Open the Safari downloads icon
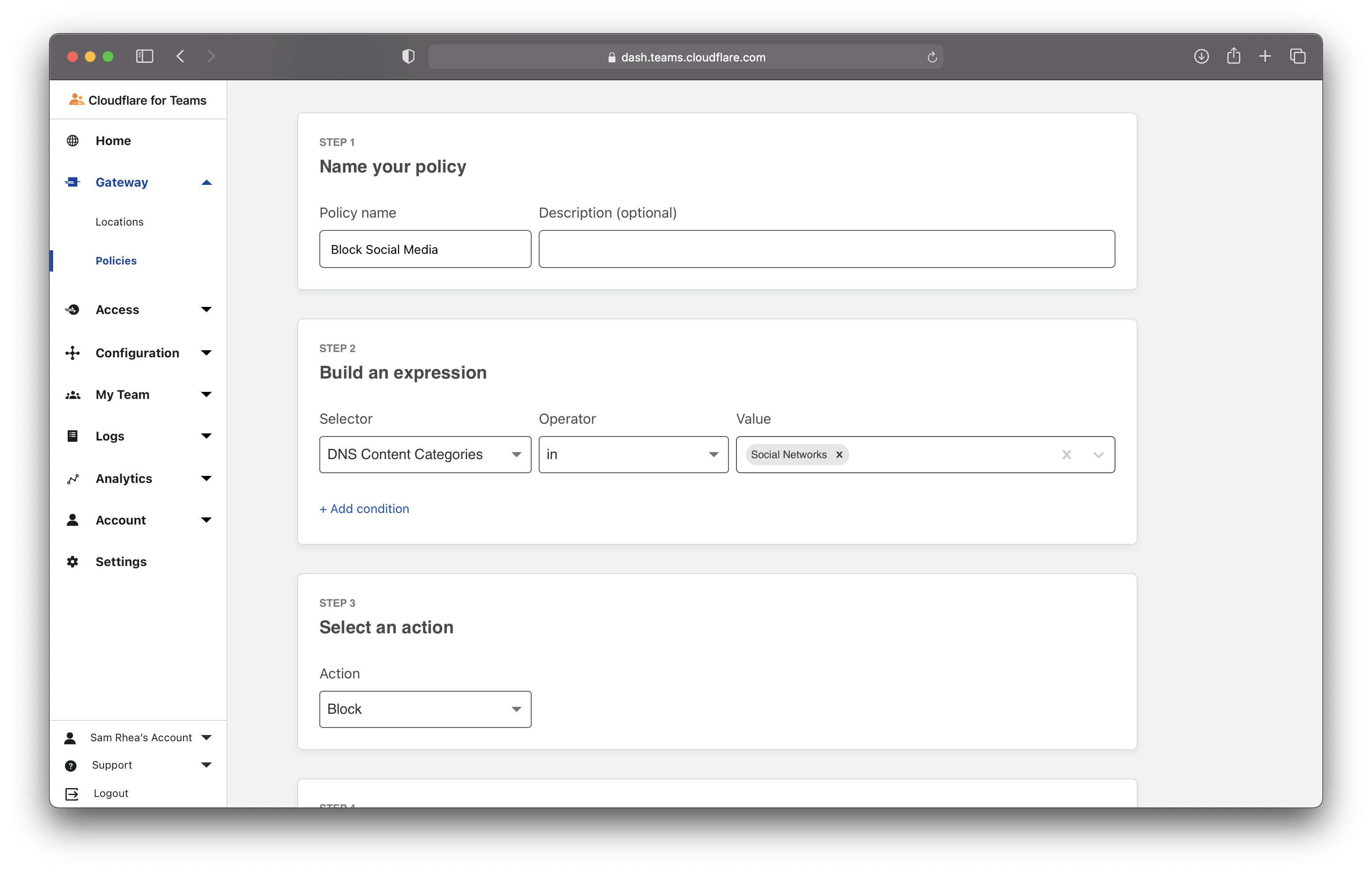Viewport: 1372px width, 873px height. tap(1201, 57)
